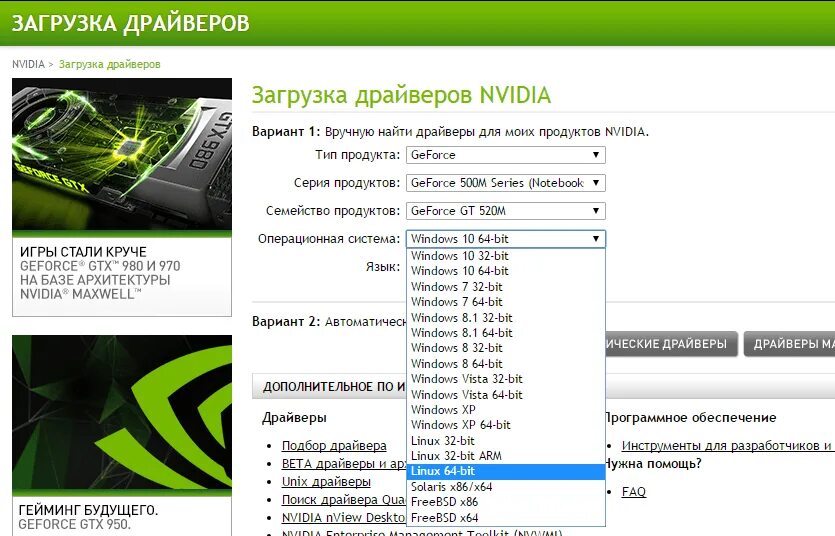The image size is (835, 536).
Task: Choose Windows 7 32-bit option
Action: pyautogui.click(x=505, y=286)
